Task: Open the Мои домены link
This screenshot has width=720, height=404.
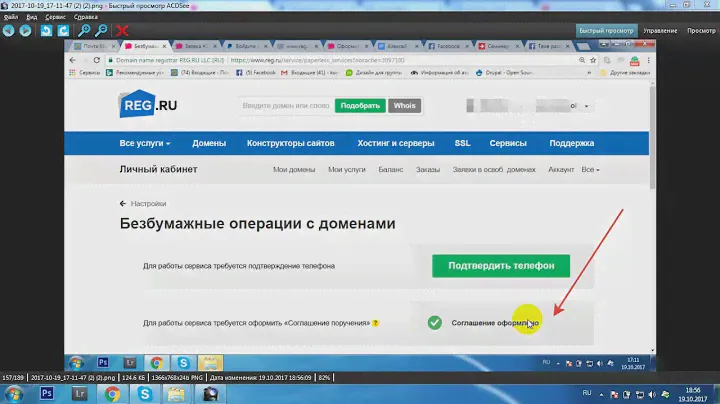Action: coord(294,170)
